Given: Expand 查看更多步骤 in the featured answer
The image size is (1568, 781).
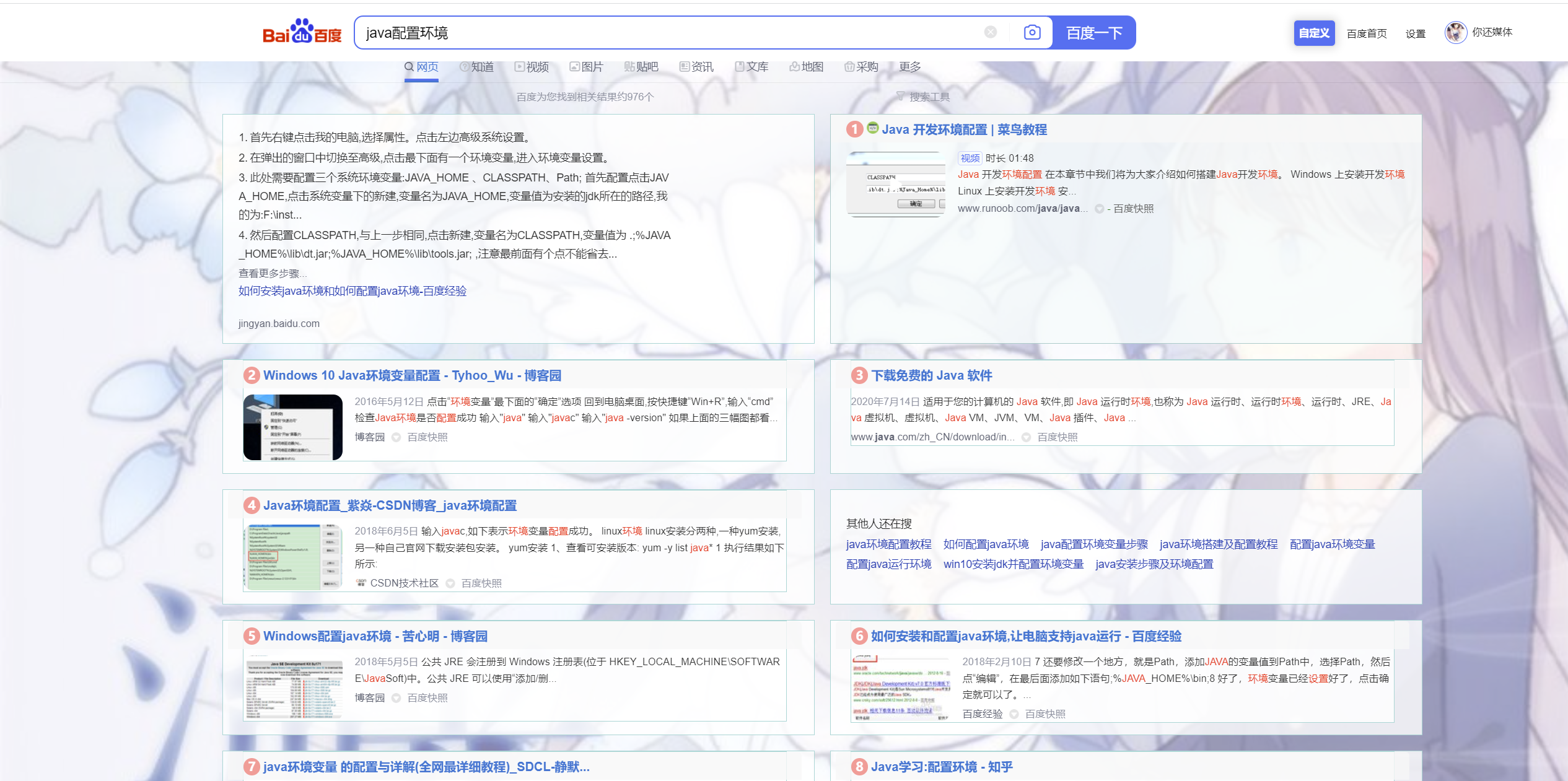Looking at the screenshot, I should (272, 273).
